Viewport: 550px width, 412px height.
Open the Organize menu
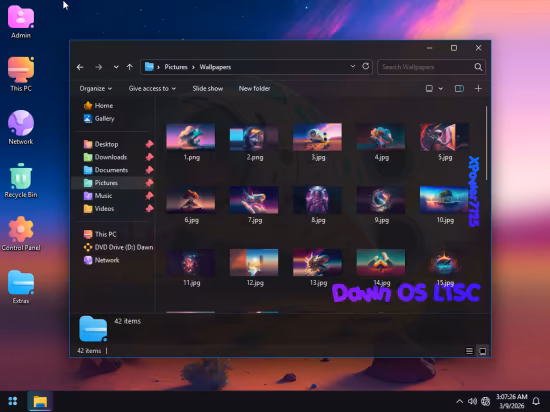tap(95, 88)
